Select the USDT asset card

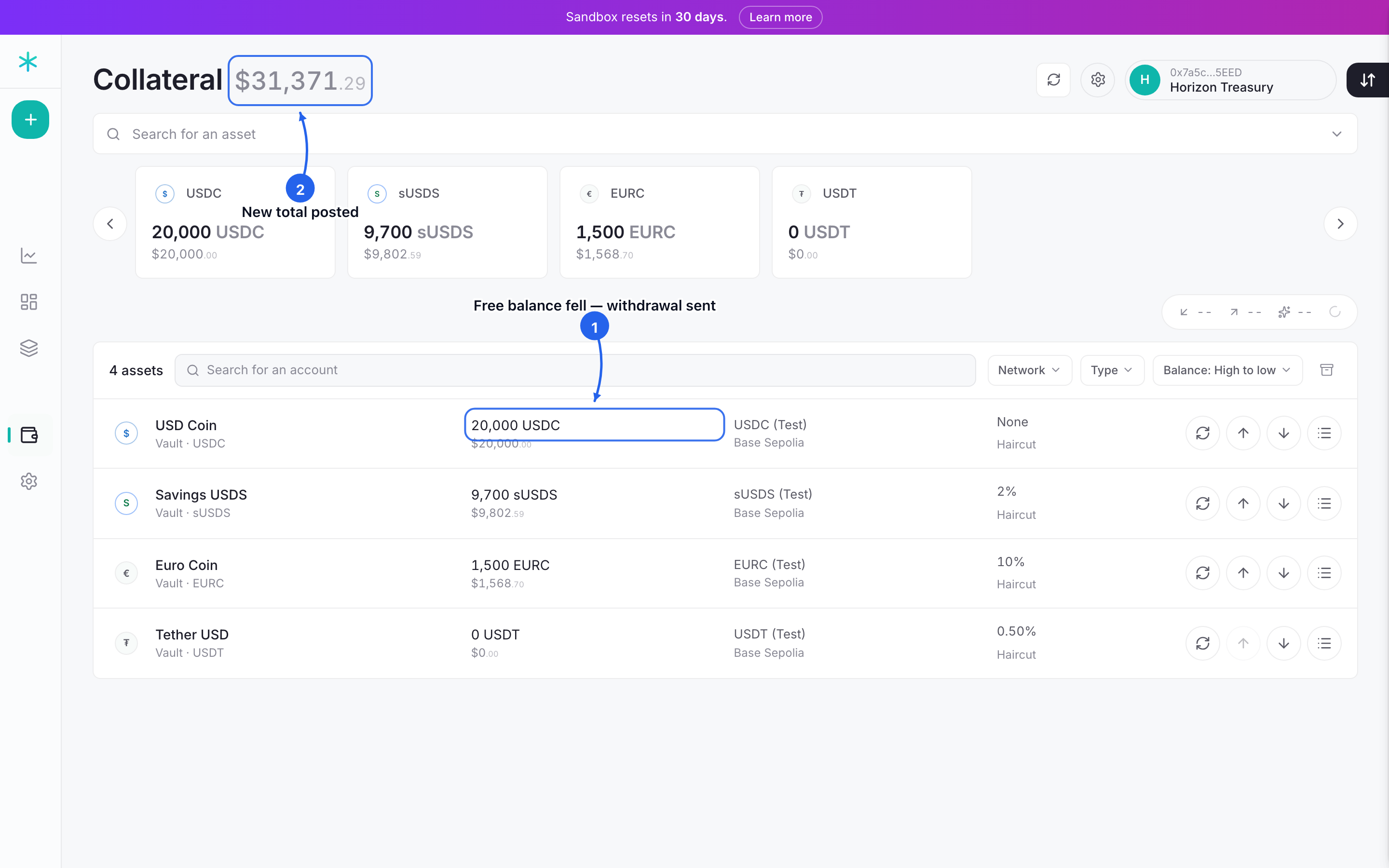(x=872, y=223)
